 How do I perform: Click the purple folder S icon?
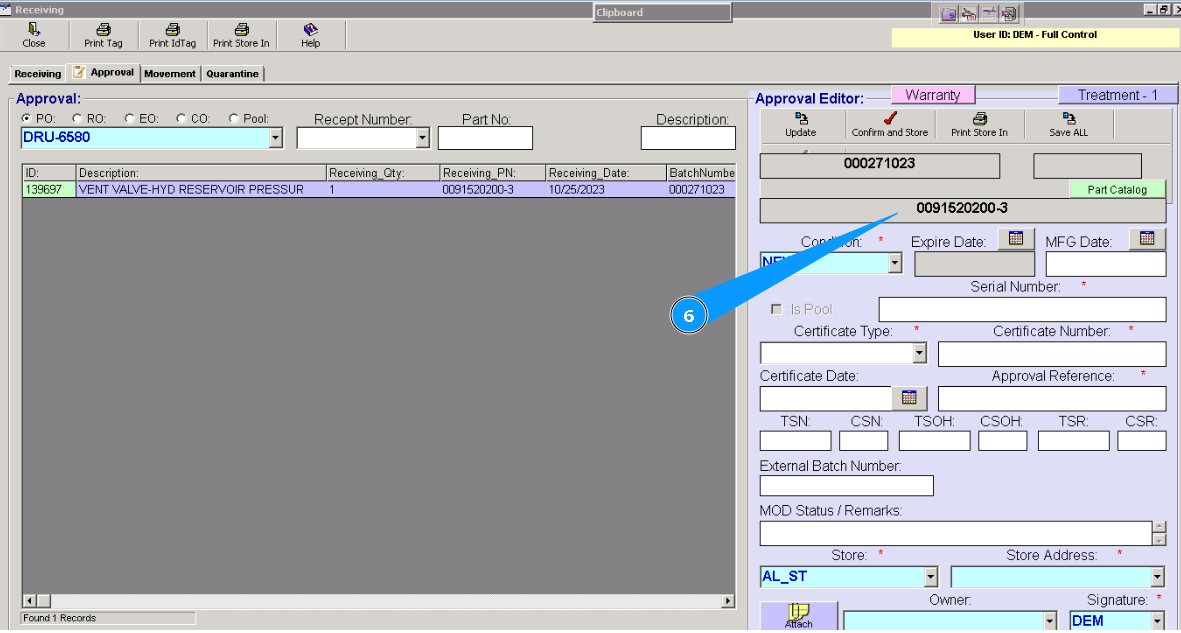pyautogui.click(x=949, y=14)
